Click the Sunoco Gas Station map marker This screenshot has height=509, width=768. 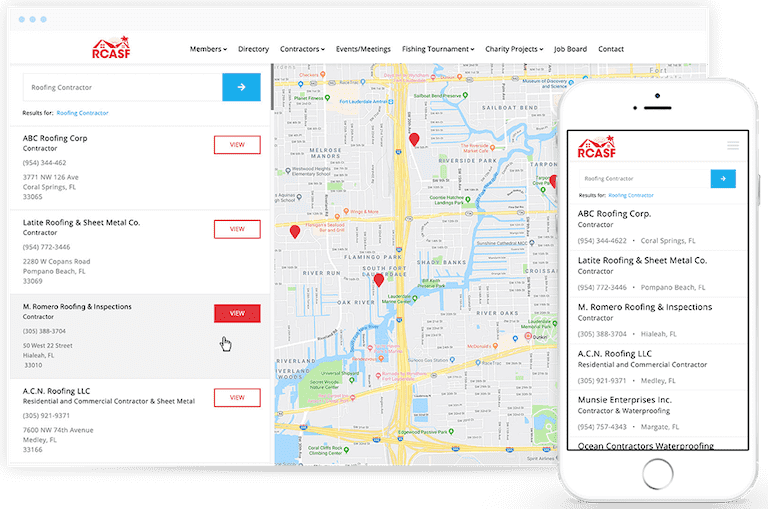452,360
